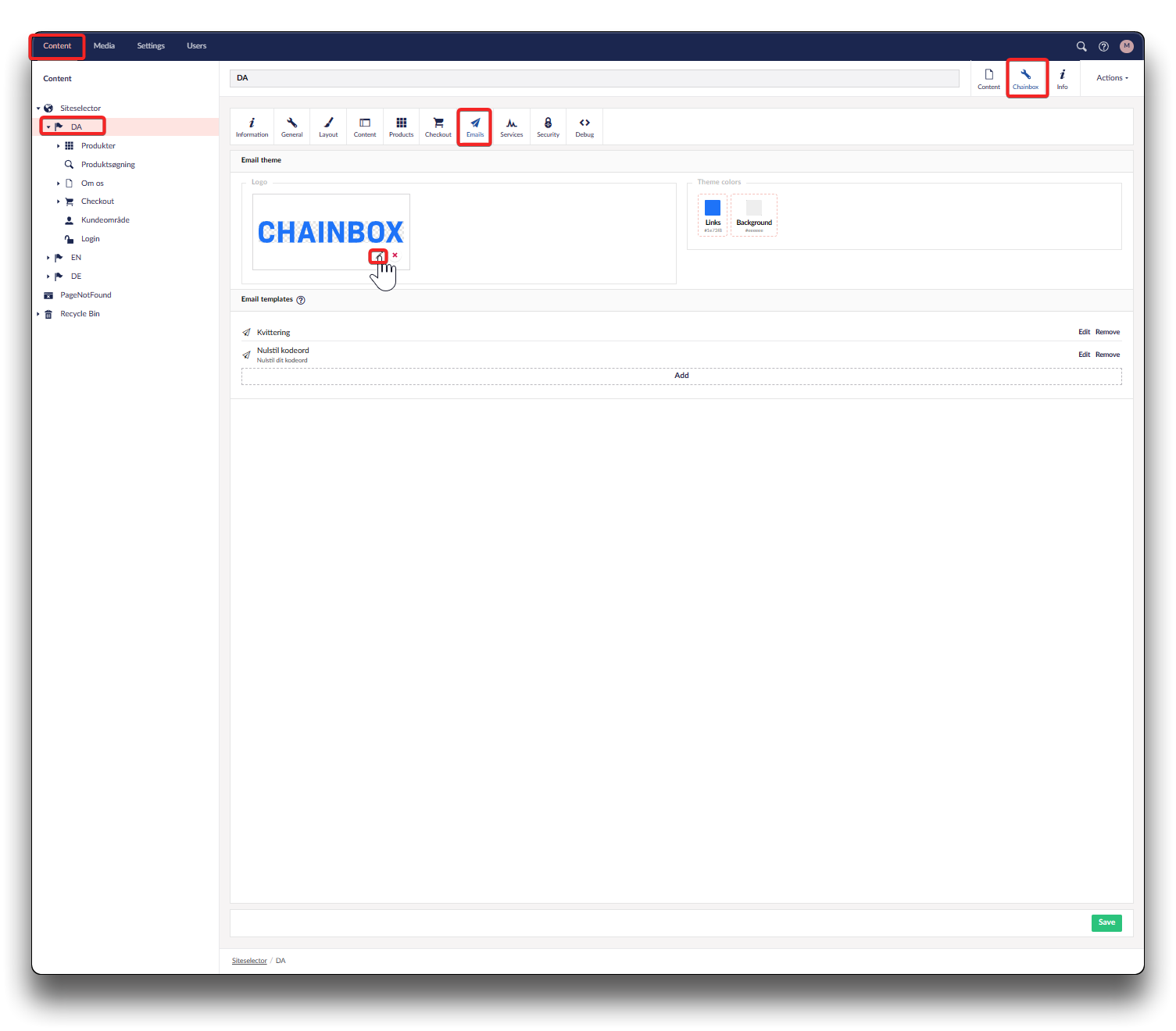Viewport: 1176px width, 1031px height.
Task: Expand the EN tree node
Action: point(48,258)
